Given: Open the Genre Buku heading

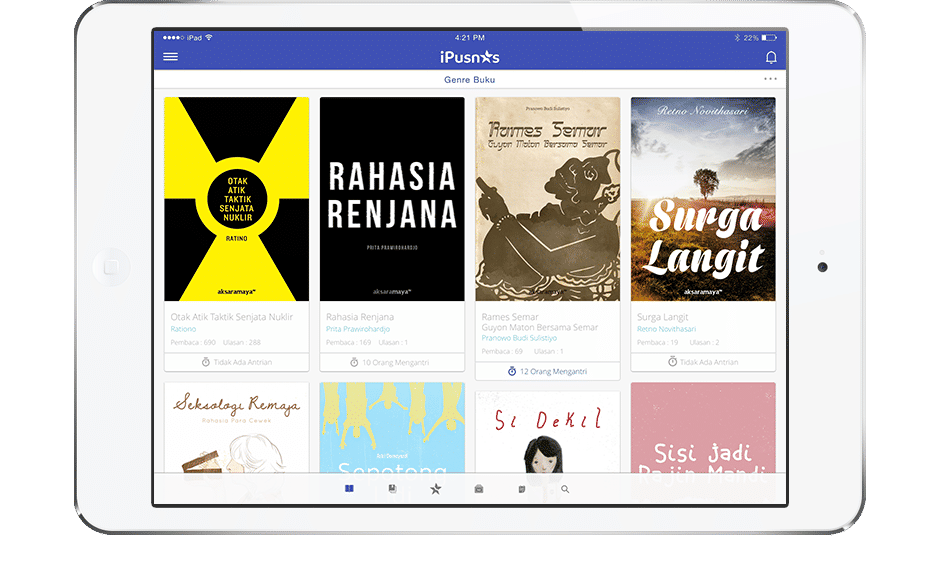Looking at the screenshot, I should point(470,79).
